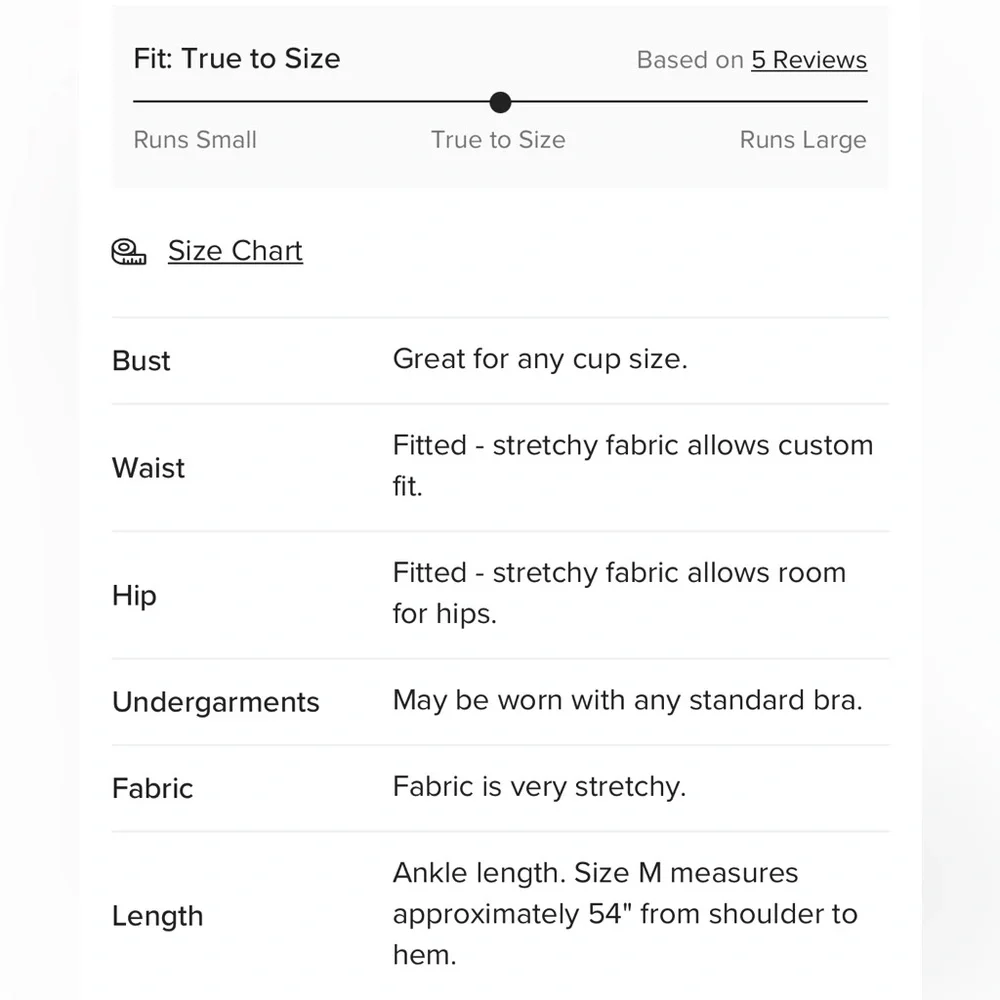Select the Waist row label
The height and width of the screenshot is (1000, 1000).
[x=148, y=468]
